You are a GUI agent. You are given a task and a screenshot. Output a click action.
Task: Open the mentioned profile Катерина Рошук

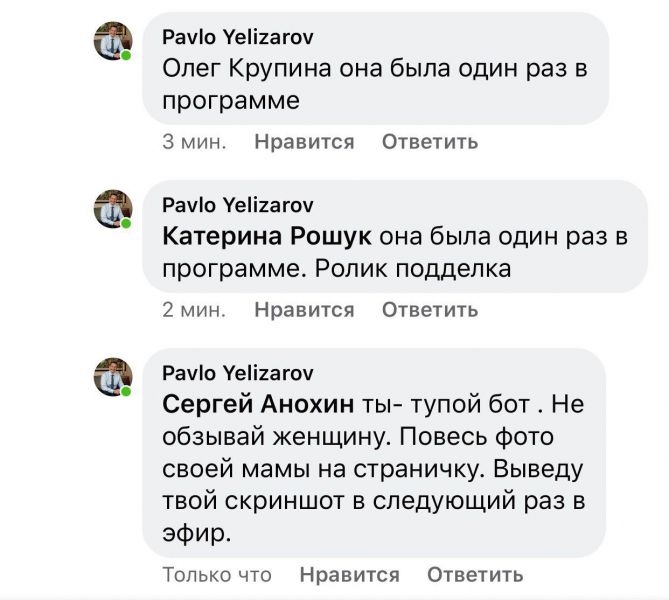[x=267, y=237]
